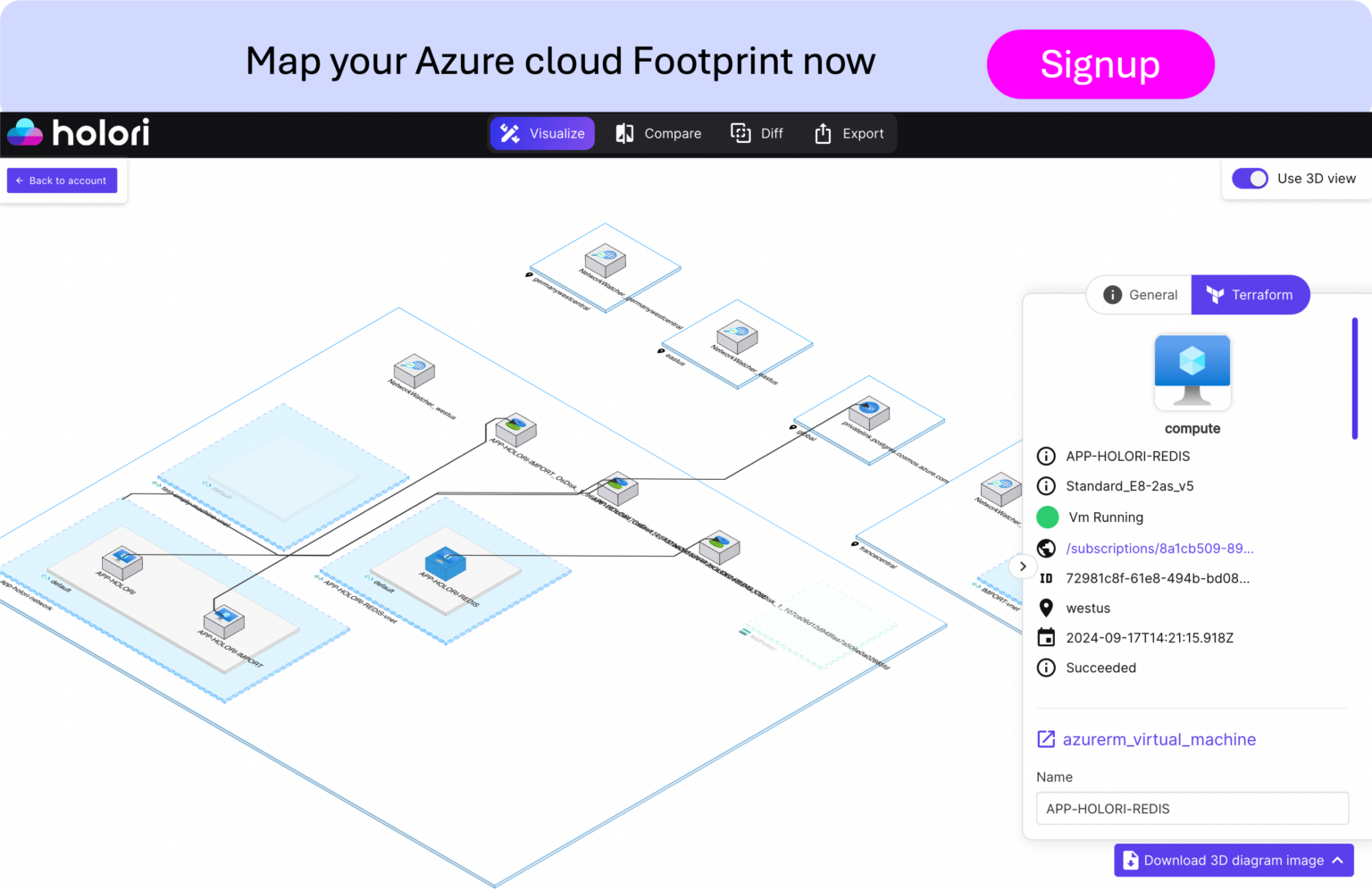Screen dimensions: 1372x891
Task: Click the compute icon in the Terraform panel
Action: pos(1192,371)
